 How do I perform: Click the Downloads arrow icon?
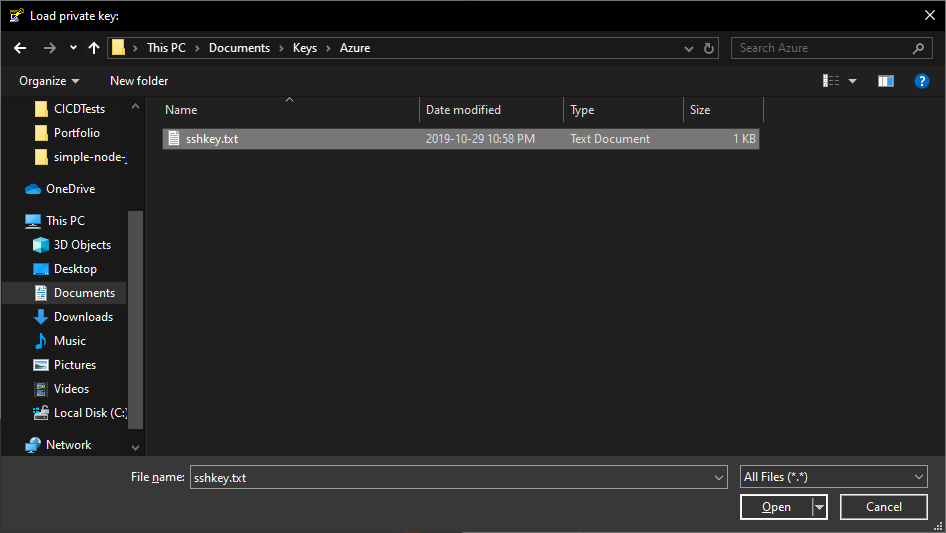tap(41, 317)
